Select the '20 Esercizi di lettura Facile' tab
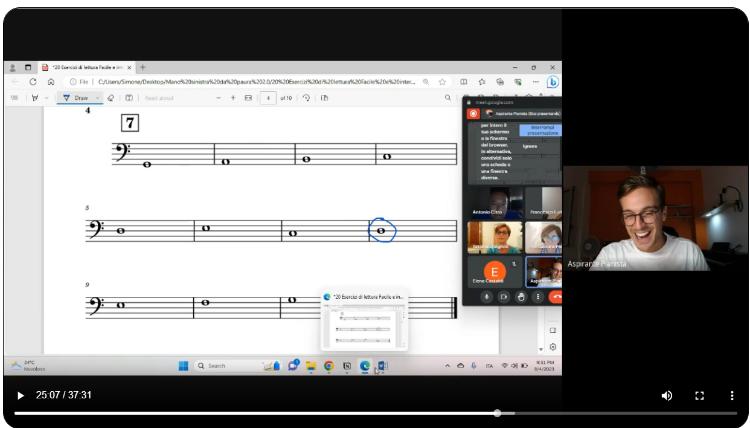The width and height of the screenshot is (750, 428). click(x=85, y=67)
